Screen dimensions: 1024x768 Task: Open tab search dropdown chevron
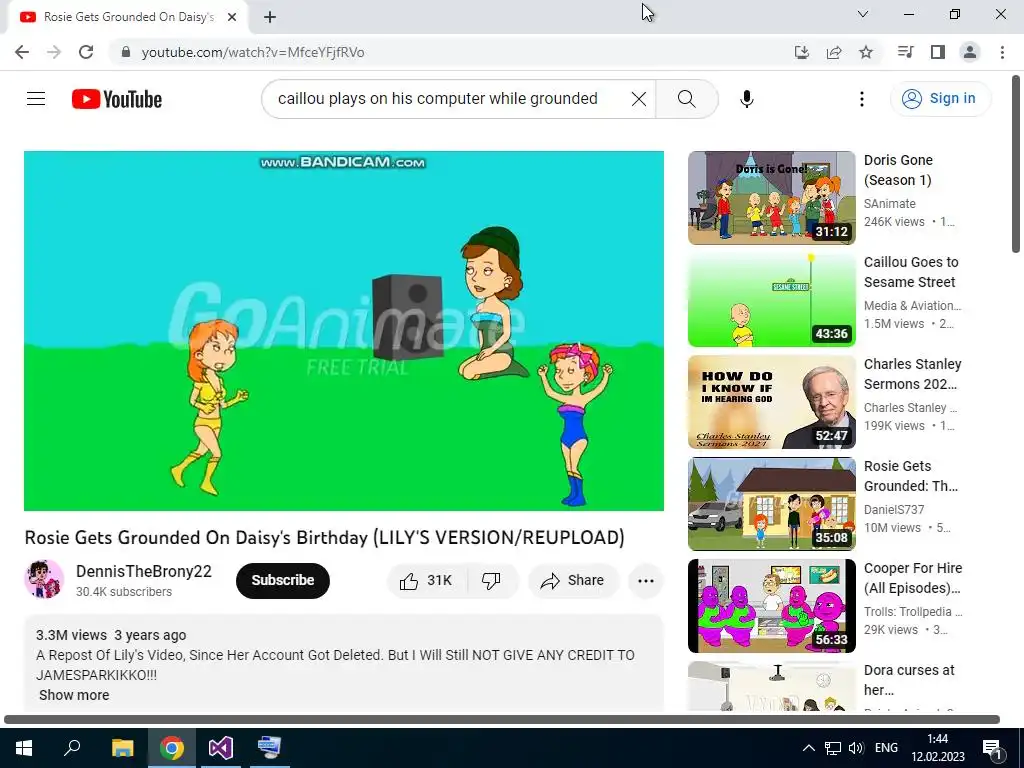click(x=863, y=14)
